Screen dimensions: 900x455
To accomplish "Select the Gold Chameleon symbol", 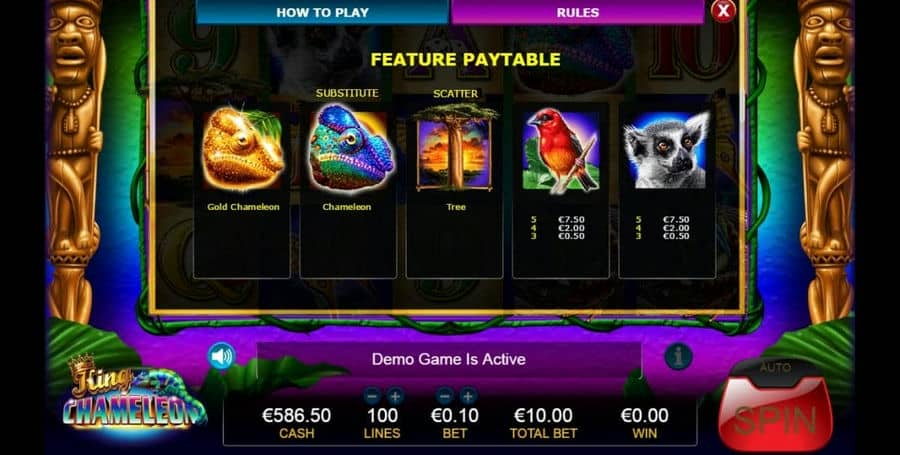I will [x=242, y=149].
